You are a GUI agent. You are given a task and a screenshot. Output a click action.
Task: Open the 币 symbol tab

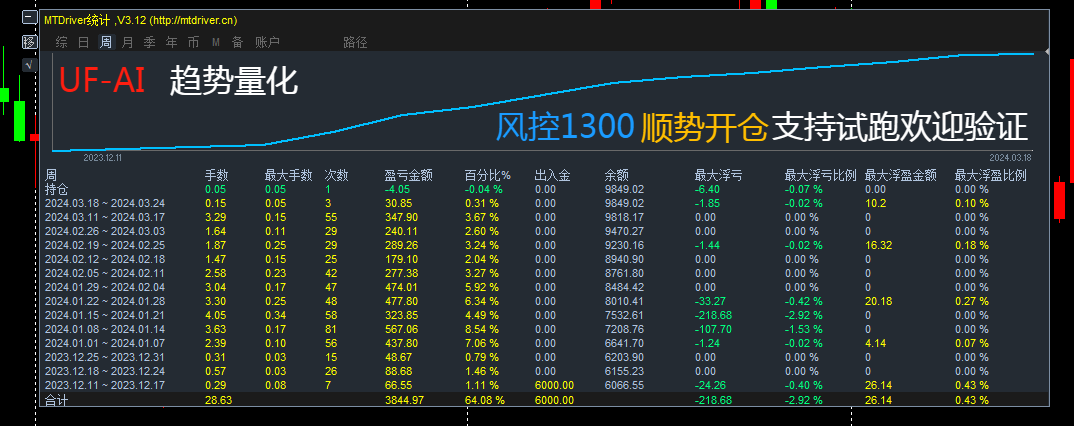pos(193,42)
